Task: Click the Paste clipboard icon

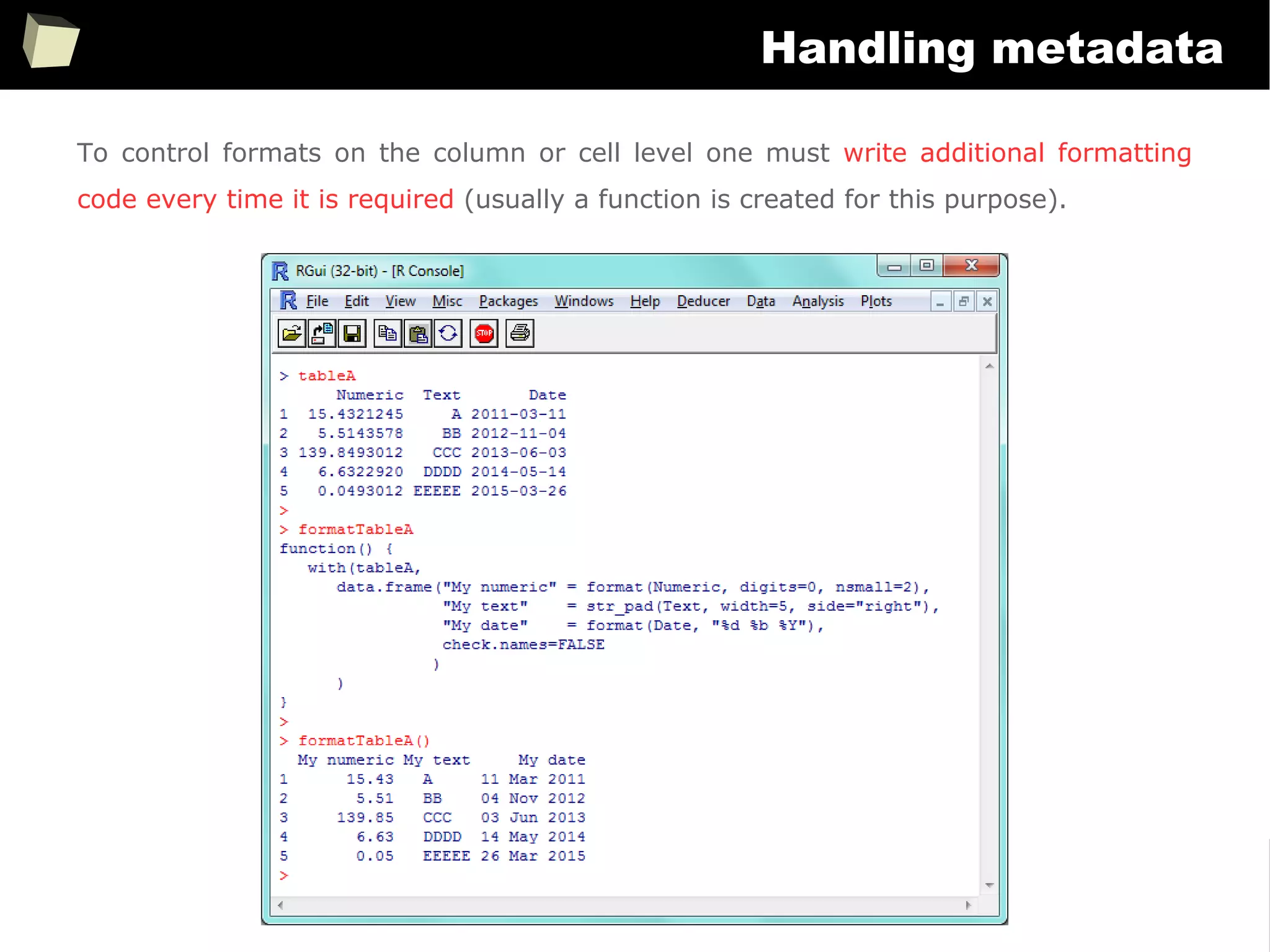Action: tap(419, 334)
